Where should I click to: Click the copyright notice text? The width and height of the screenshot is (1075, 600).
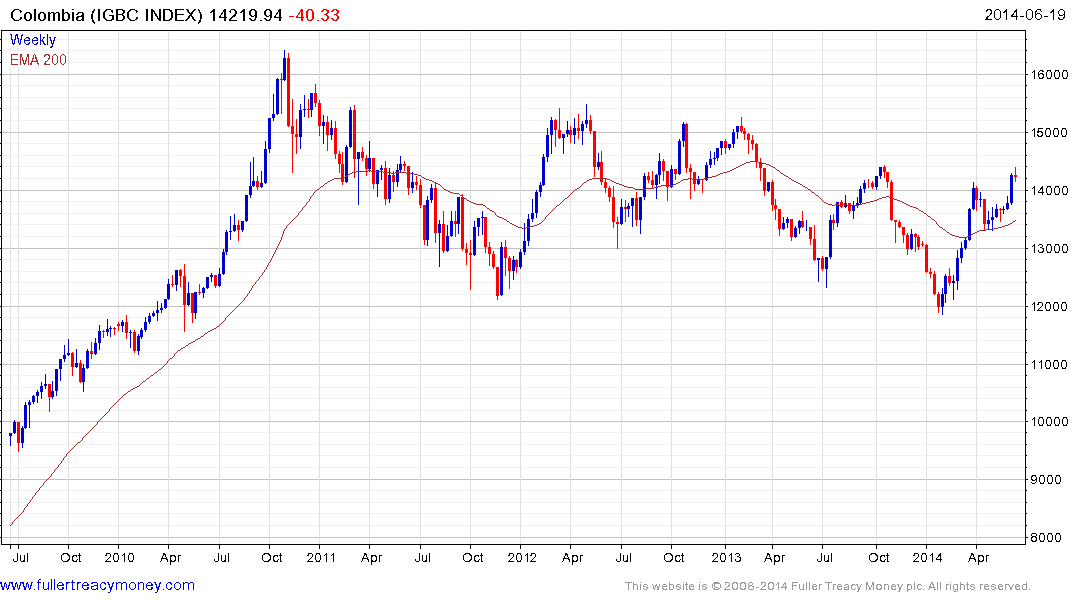point(828,586)
